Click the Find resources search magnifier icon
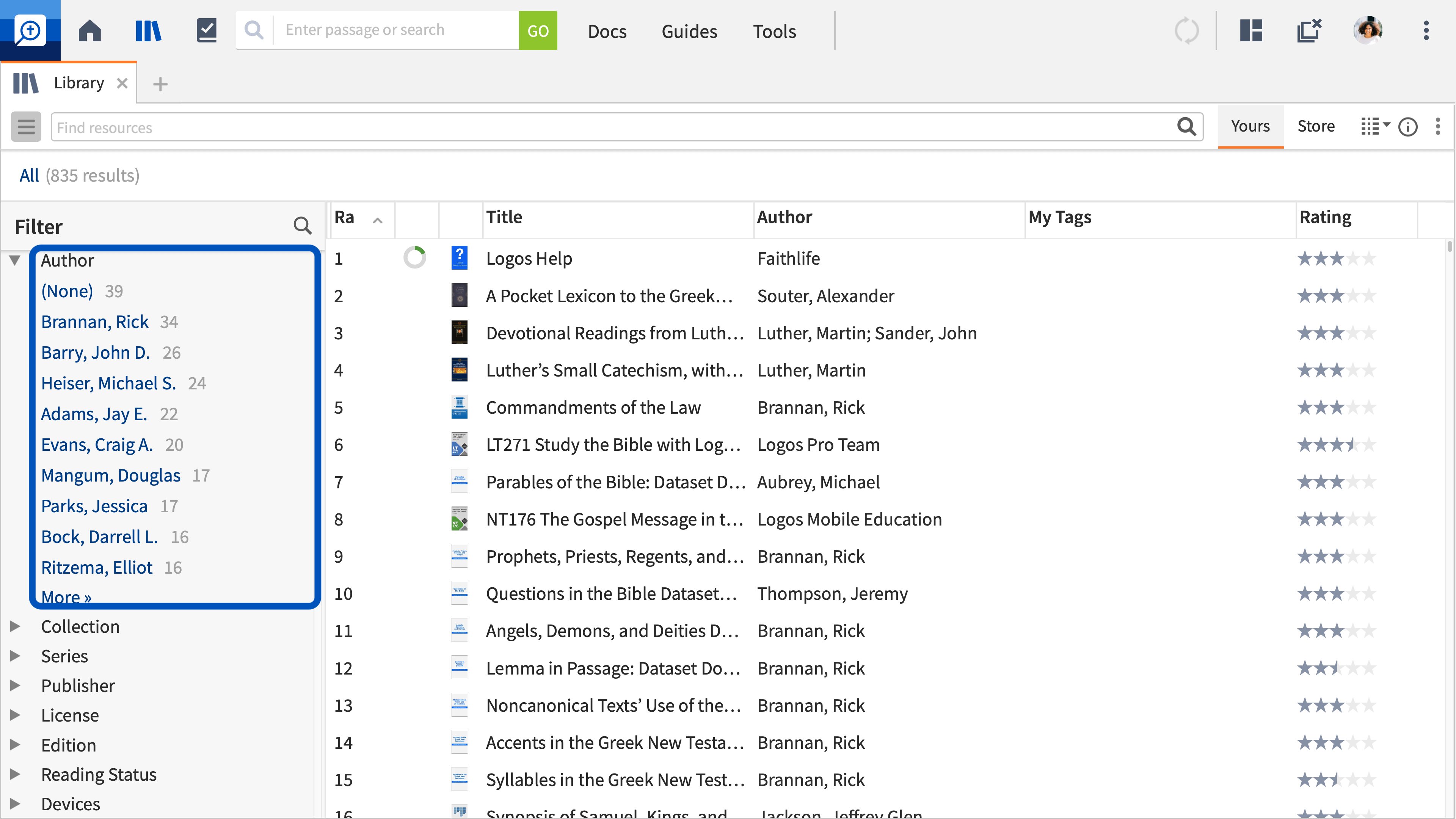1456x819 pixels. click(x=1186, y=127)
